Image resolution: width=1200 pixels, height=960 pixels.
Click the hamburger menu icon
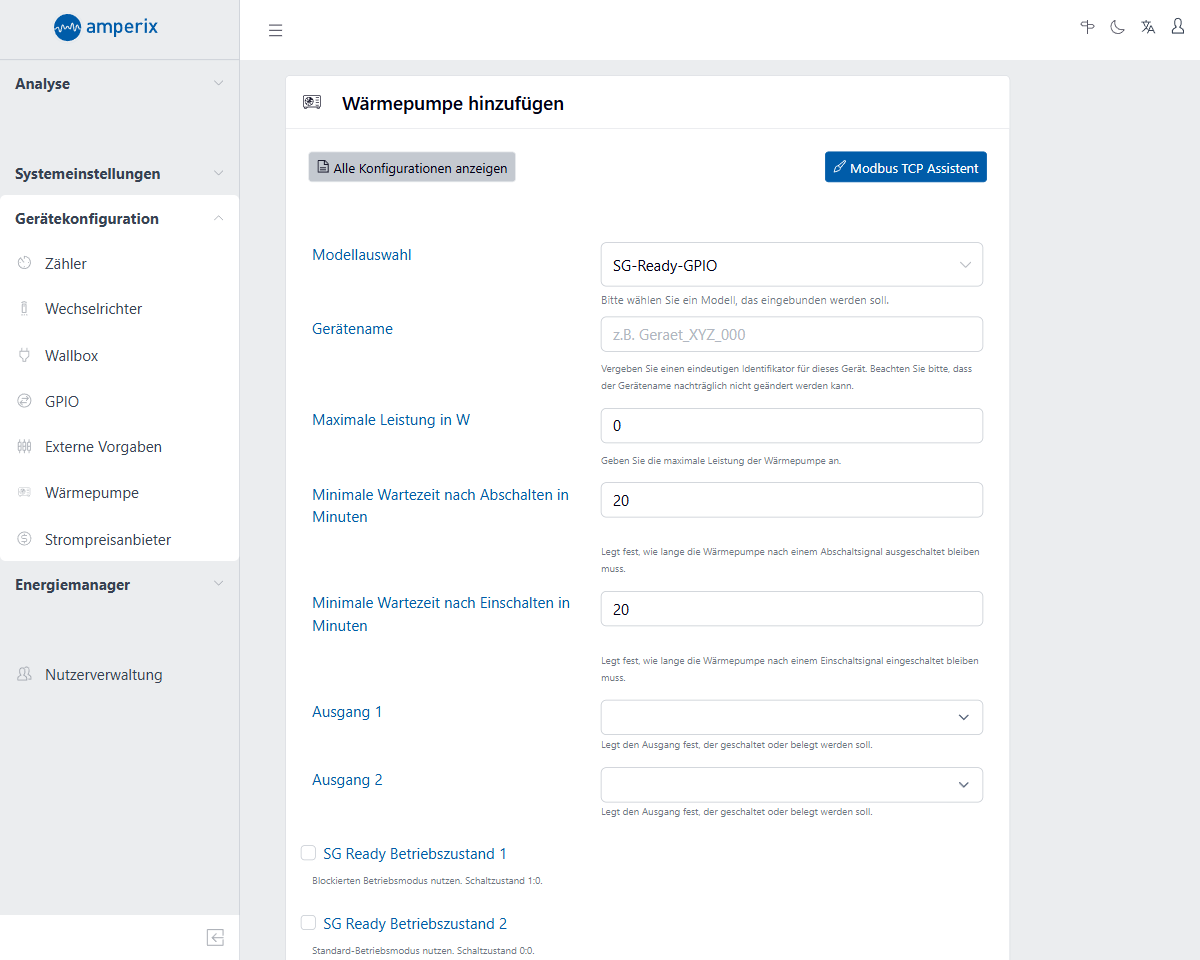click(276, 30)
